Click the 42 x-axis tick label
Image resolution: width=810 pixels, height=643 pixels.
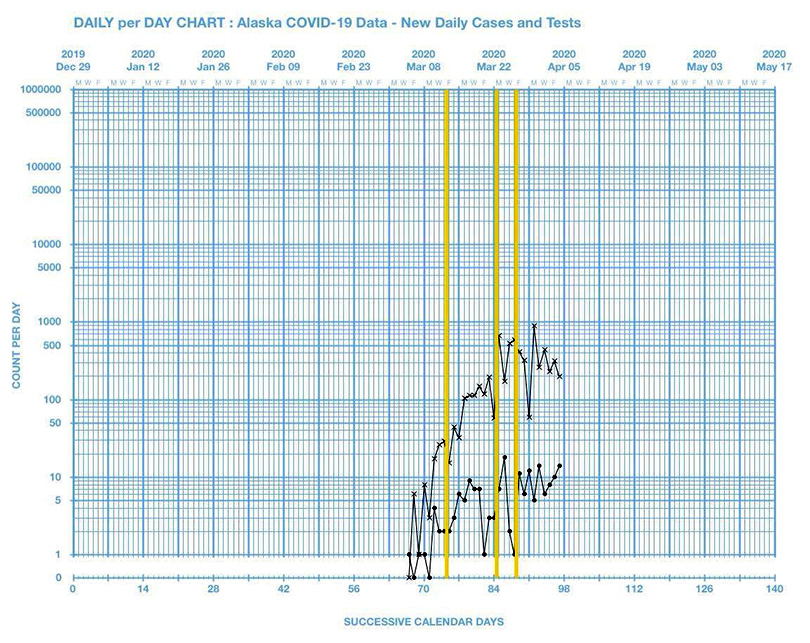click(x=283, y=590)
